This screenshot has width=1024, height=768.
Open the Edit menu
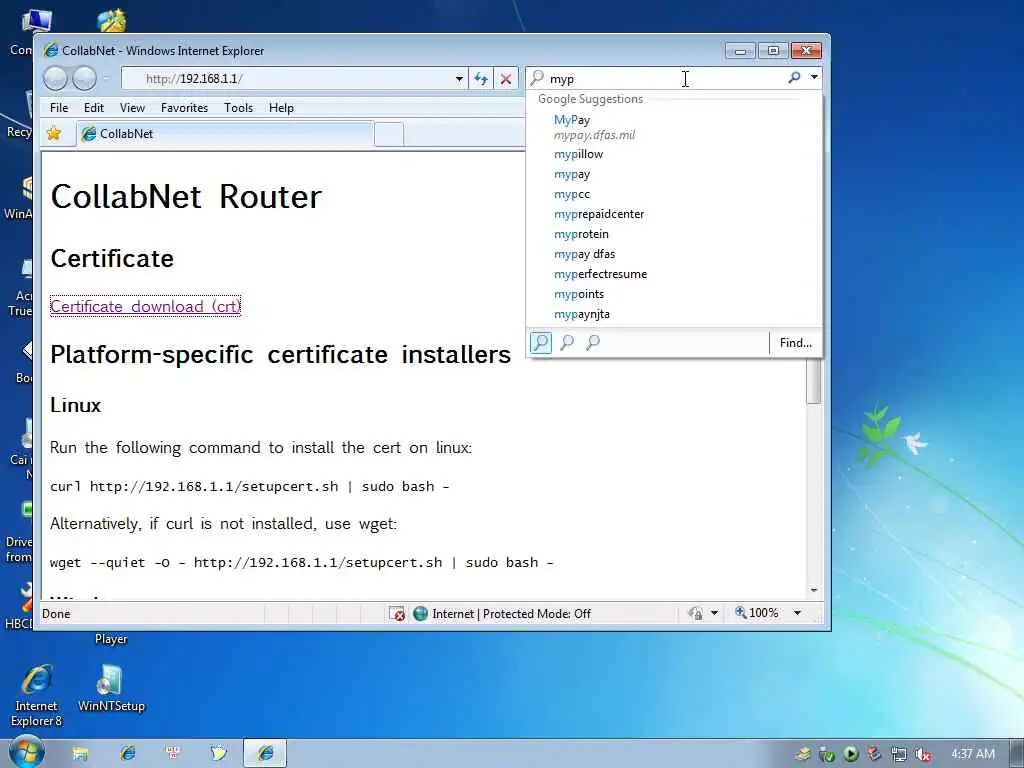[93, 108]
